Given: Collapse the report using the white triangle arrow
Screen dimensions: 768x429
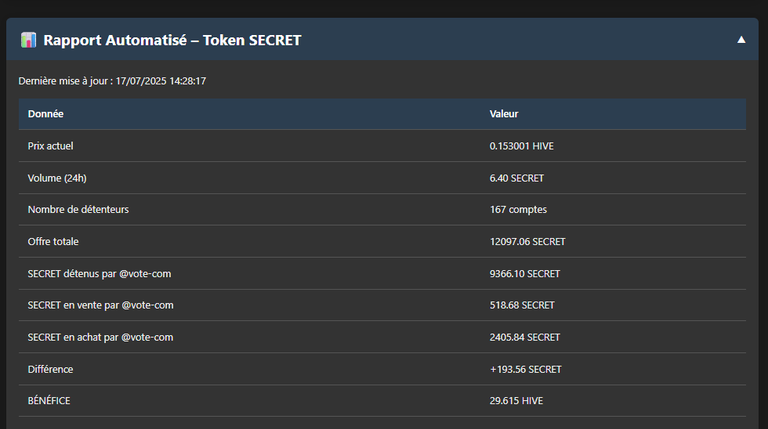Looking at the screenshot, I should (741, 40).
